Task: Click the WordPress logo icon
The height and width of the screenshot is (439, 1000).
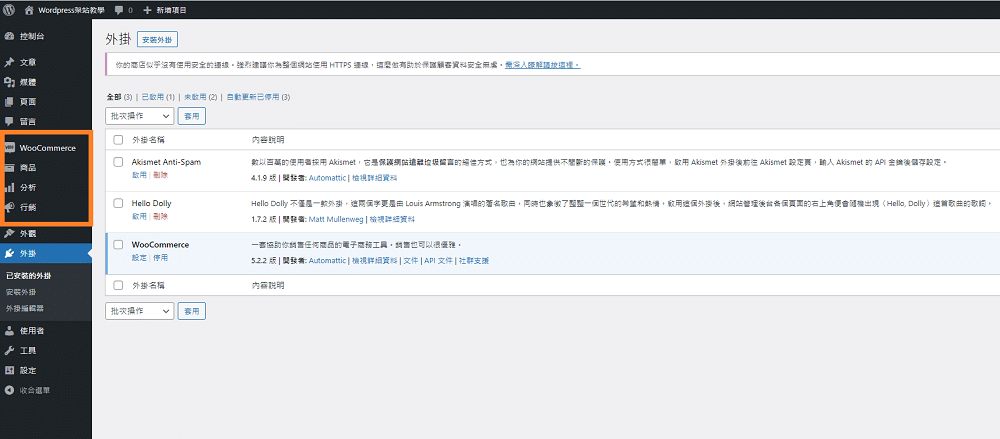Action: coord(10,10)
